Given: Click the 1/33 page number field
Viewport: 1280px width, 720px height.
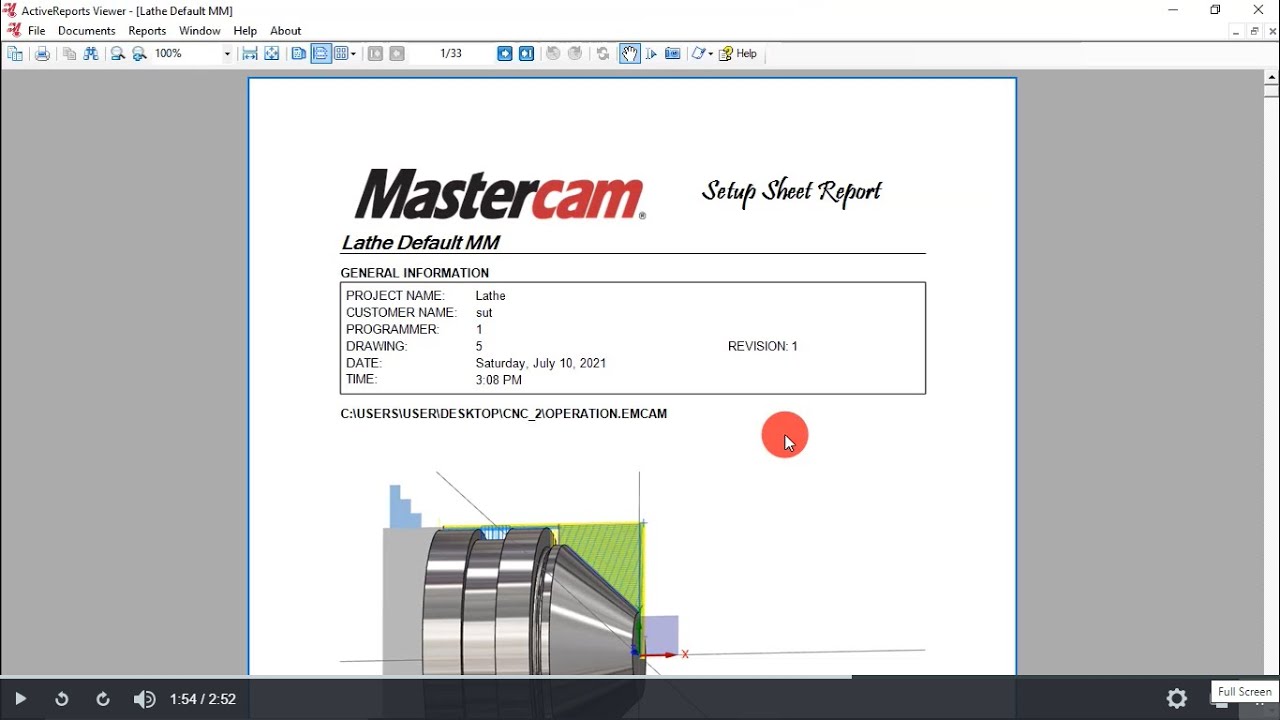Looking at the screenshot, I should click(451, 54).
